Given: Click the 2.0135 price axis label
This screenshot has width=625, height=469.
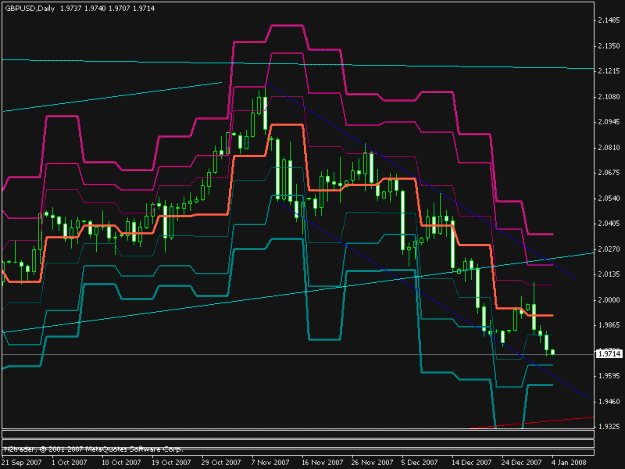Looking at the screenshot, I should [x=609, y=274].
